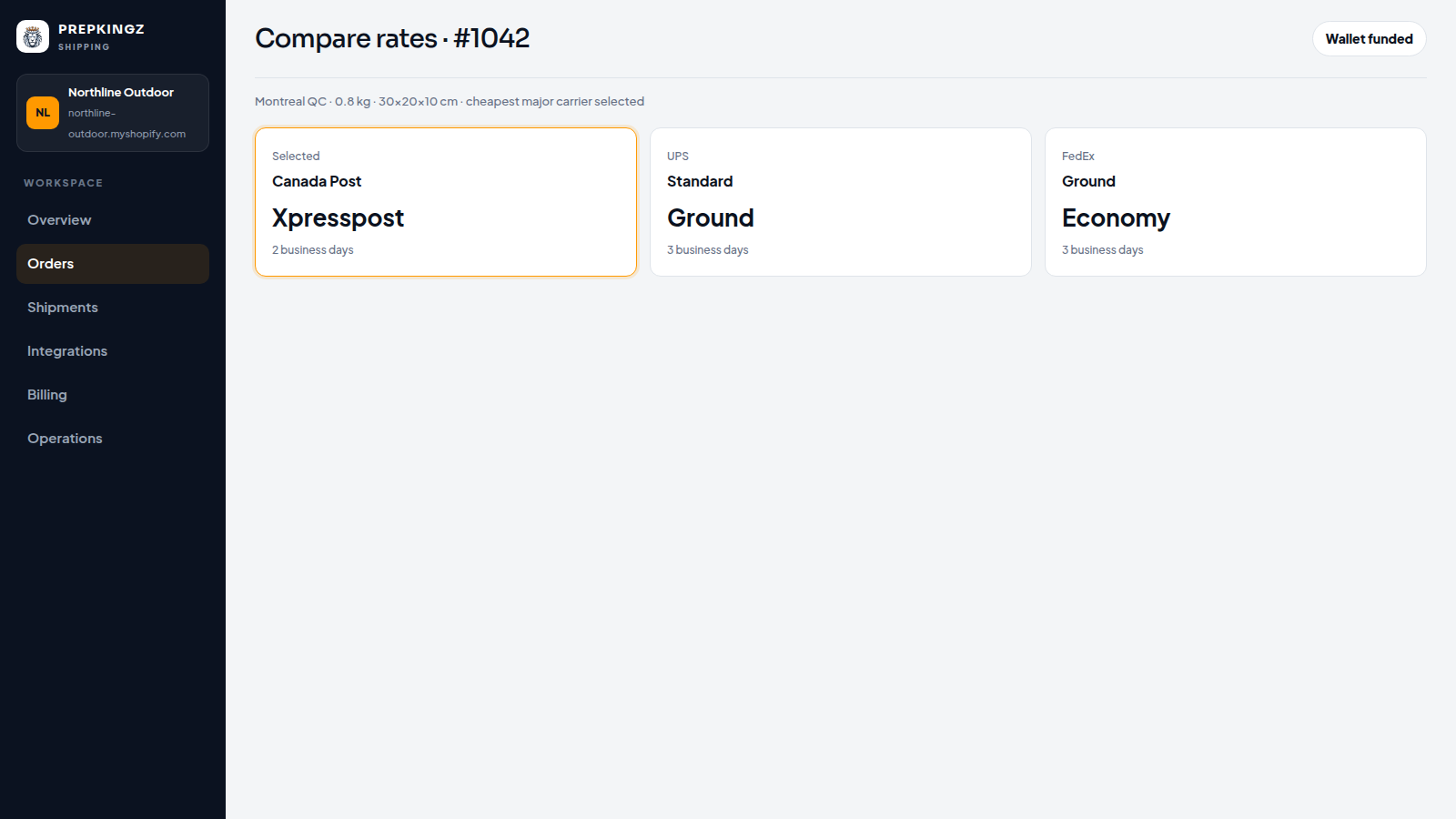Click the UPS 3 business days estimate

pos(708,250)
